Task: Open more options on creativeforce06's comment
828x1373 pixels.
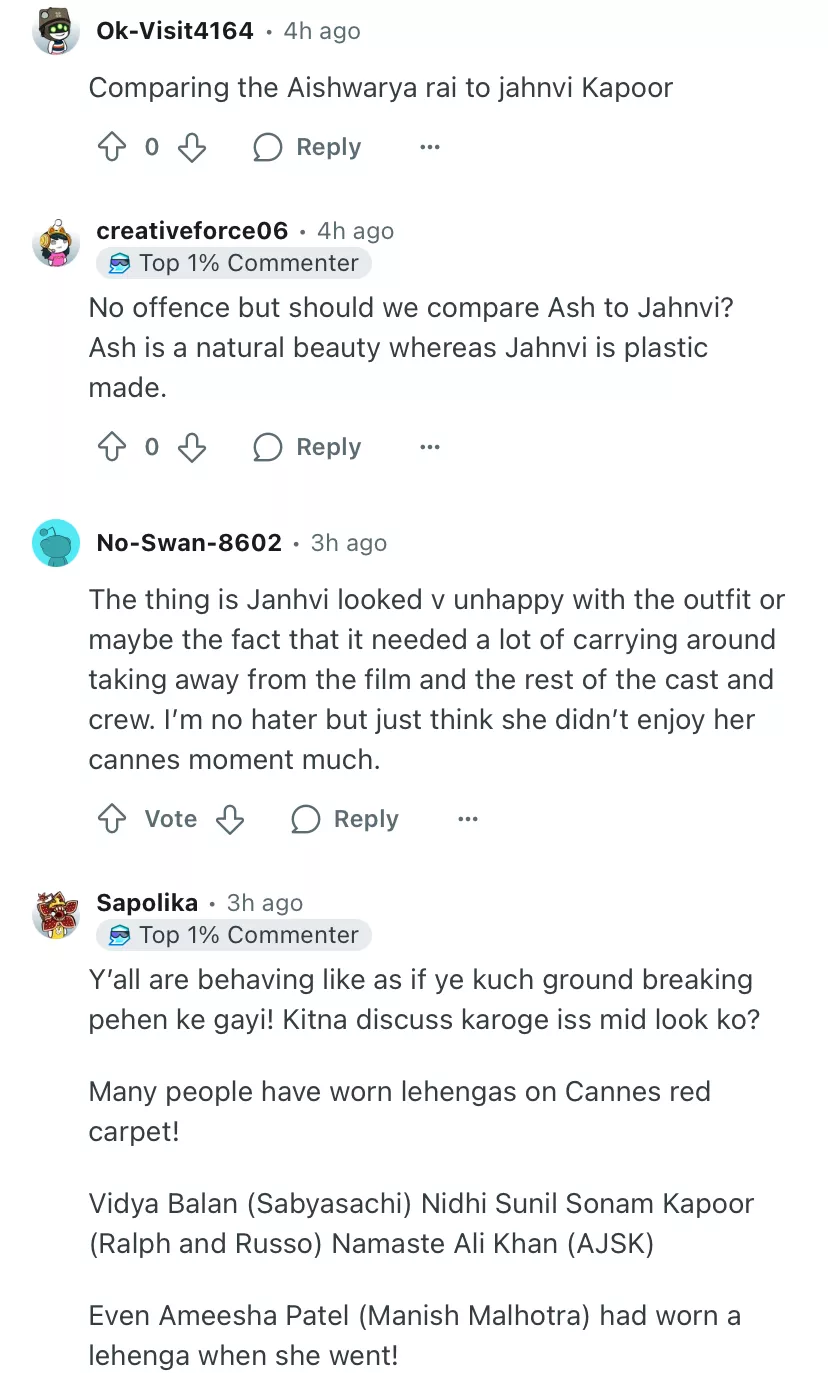Action: [430, 447]
